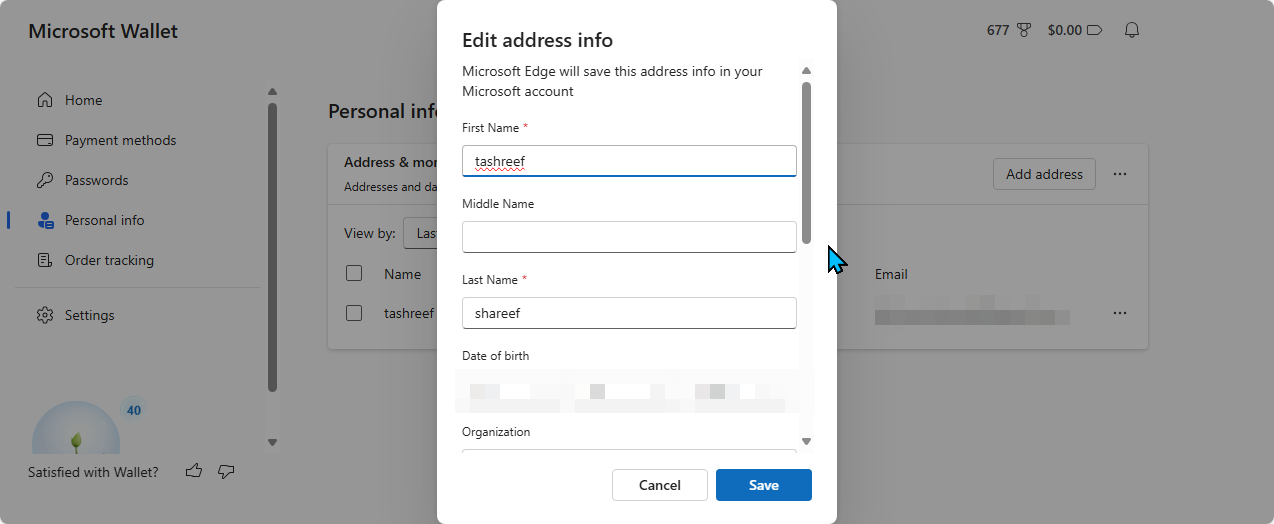The height and width of the screenshot is (524, 1274).
Task: Click the Middle Name field
Action: click(629, 237)
